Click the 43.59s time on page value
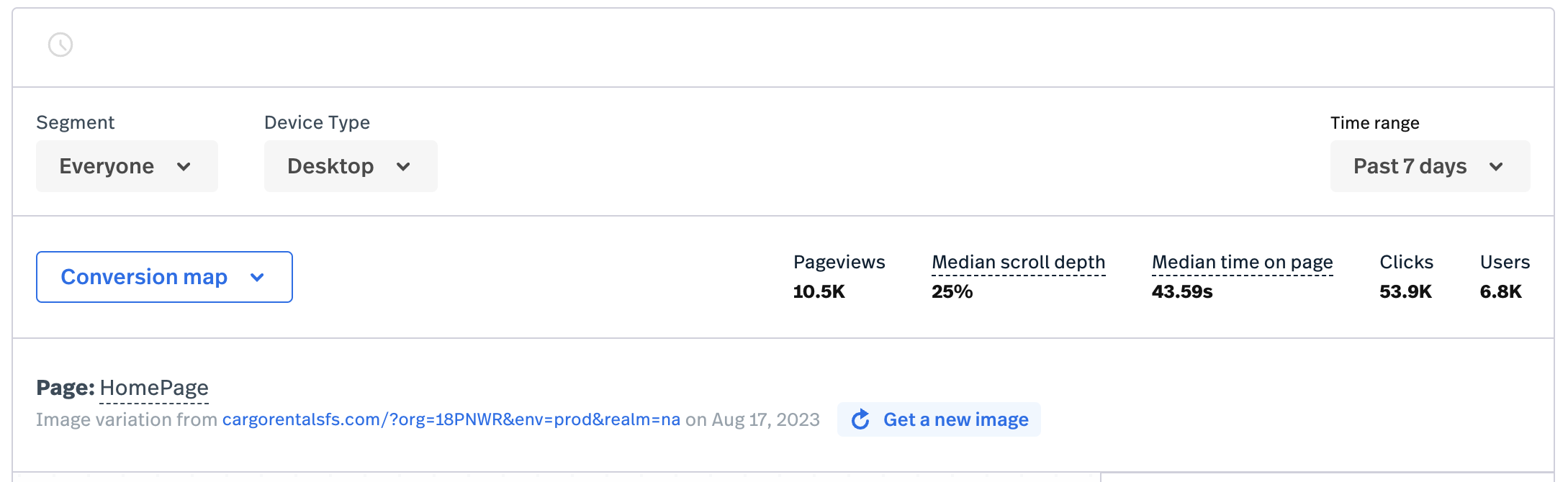Image resolution: width=1568 pixels, height=482 pixels. 1181,292
